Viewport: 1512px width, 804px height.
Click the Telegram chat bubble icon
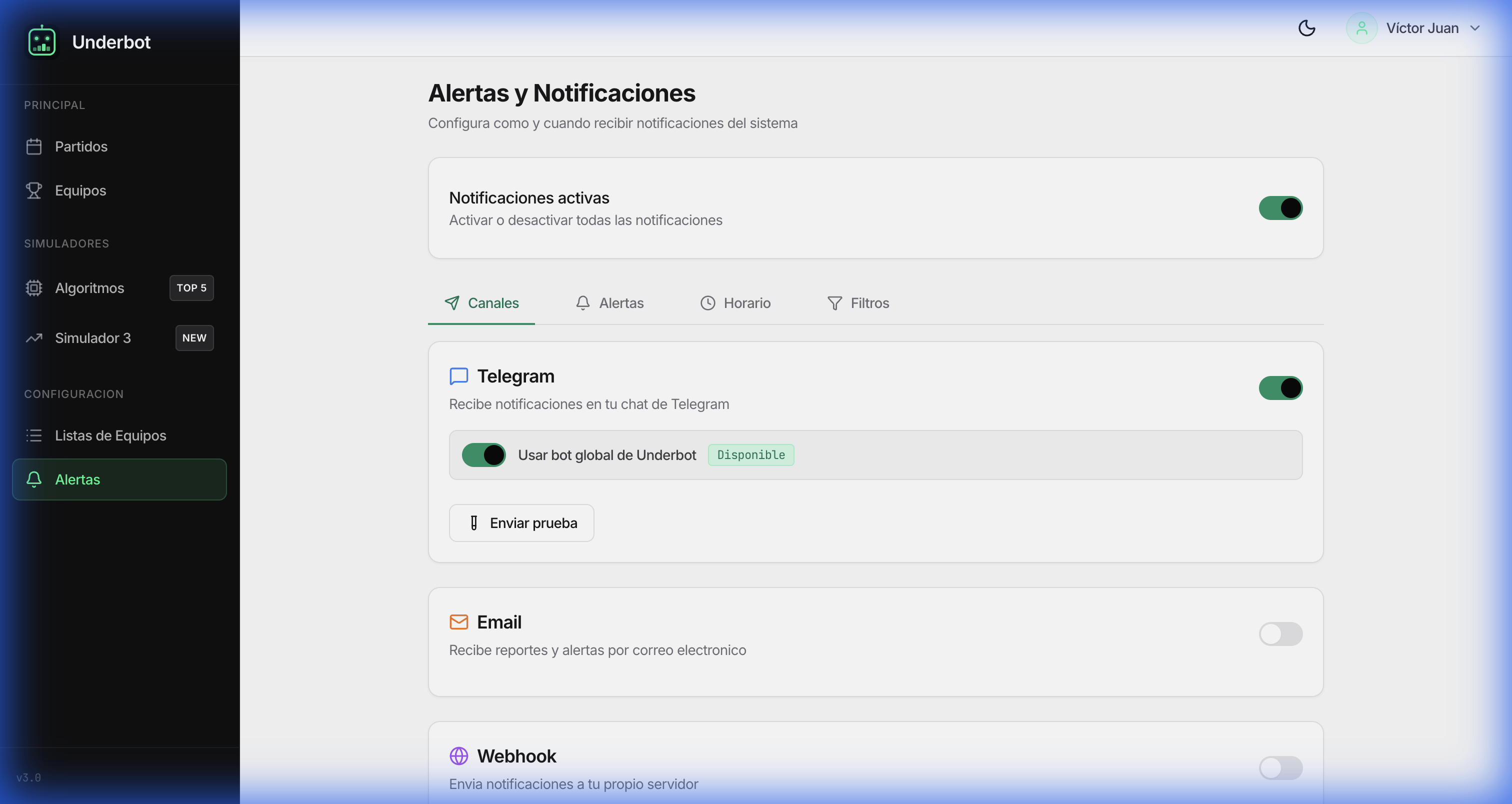pos(458,376)
